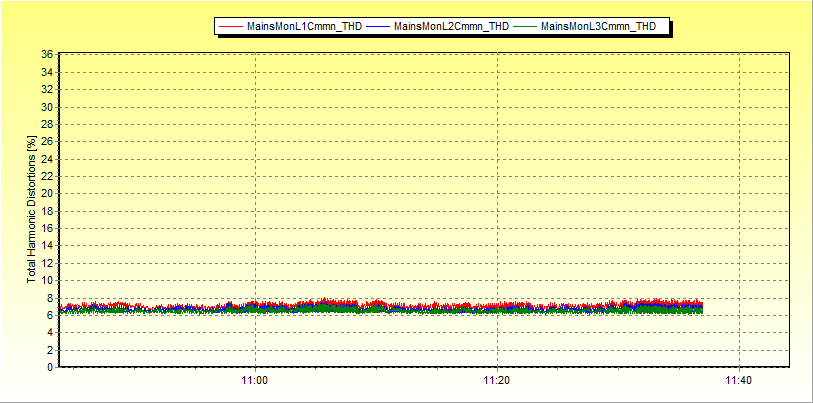Click the 30 tick label on the y-axis
813x403 pixels.
coord(46,107)
